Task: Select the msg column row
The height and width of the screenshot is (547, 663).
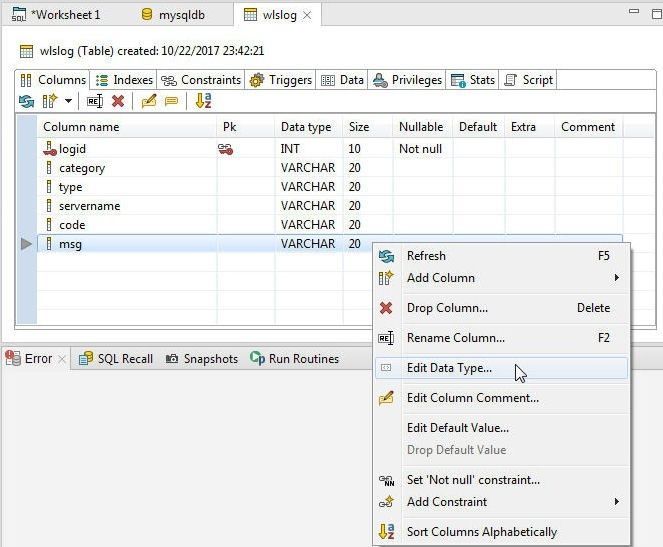Action: click(330, 244)
